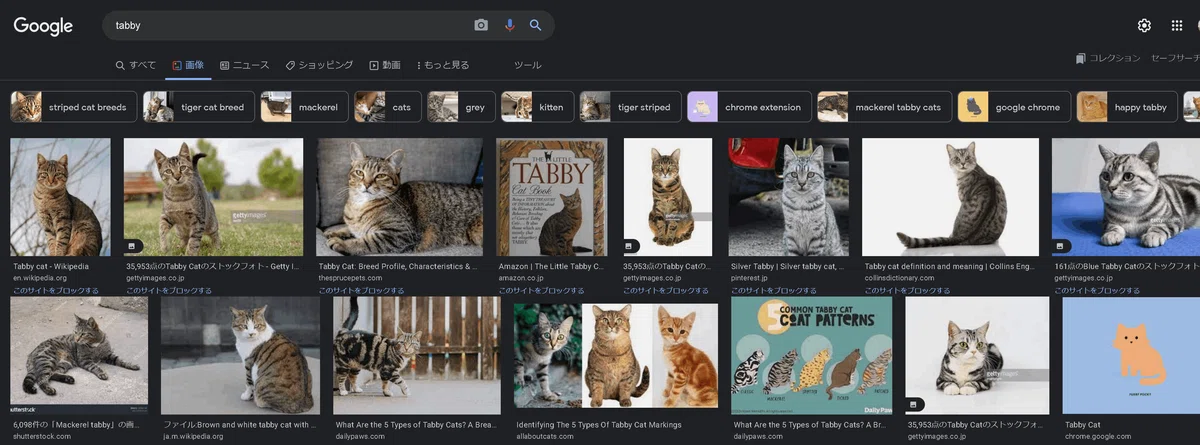Go to Google home via the logo
The image size is (1200, 445).
click(43, 27)
